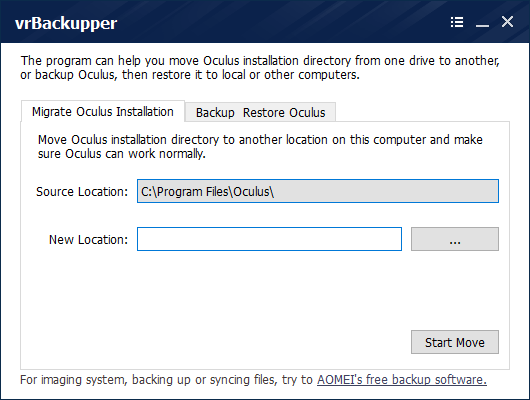The image size is (530, 400).
Task: Switch to Migrate Oculus Installation tab
Action: (x=103, y=111)
